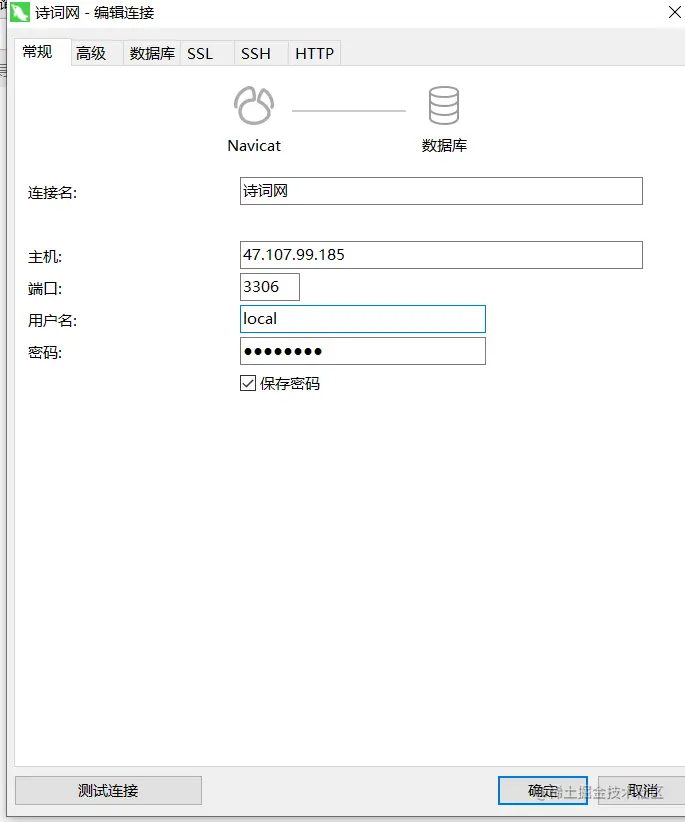Click the 主机 field with 47.107.99.185
This screenshot has height=822, width=685.
441,255
